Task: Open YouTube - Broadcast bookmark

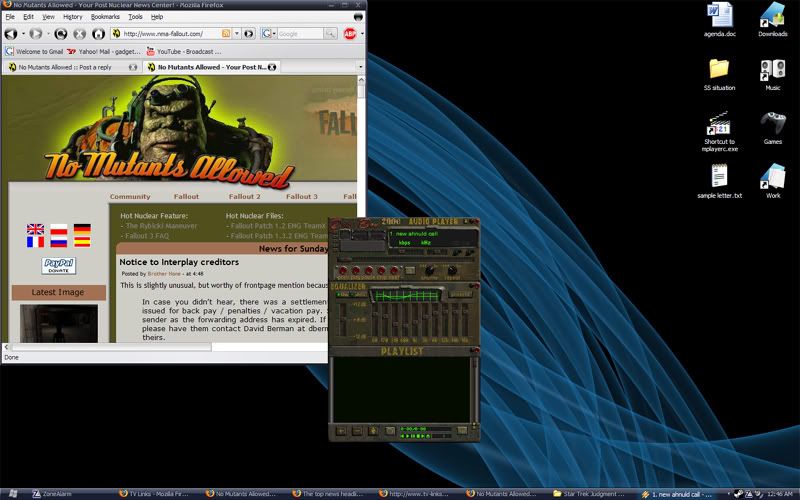Action: click(x=184, y=52)
